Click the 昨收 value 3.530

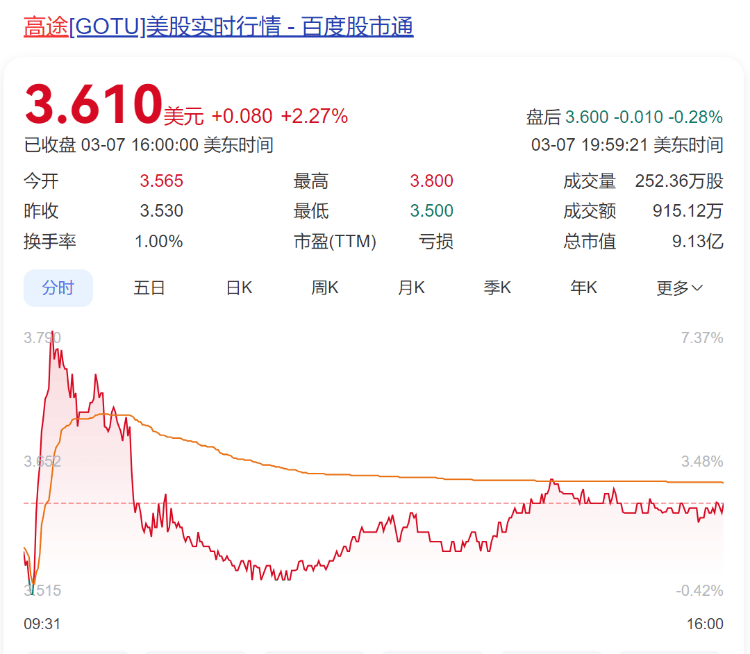point(162,211)
